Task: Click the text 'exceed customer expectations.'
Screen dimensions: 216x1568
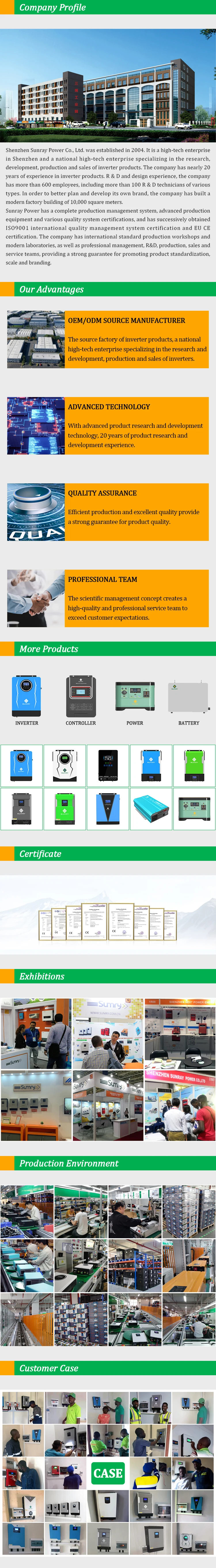Action: [x=109, y=617]
